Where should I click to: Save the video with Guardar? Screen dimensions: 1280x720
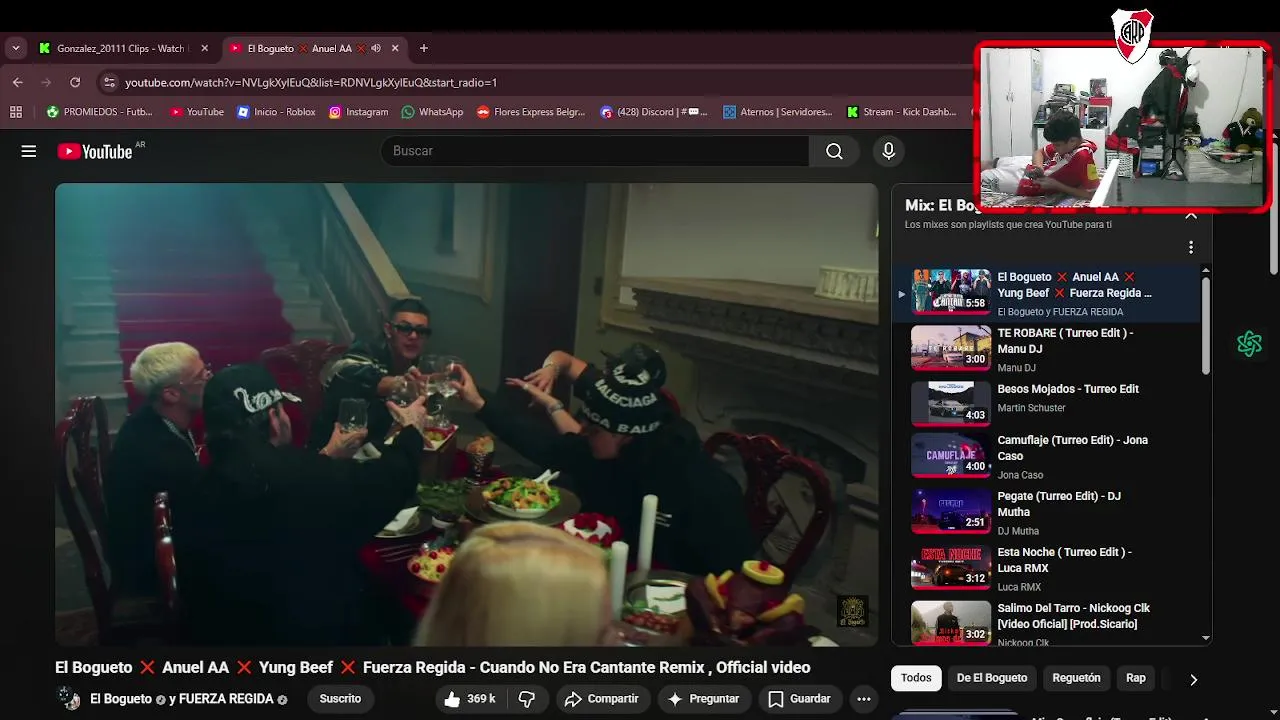[x=799, y=699]
